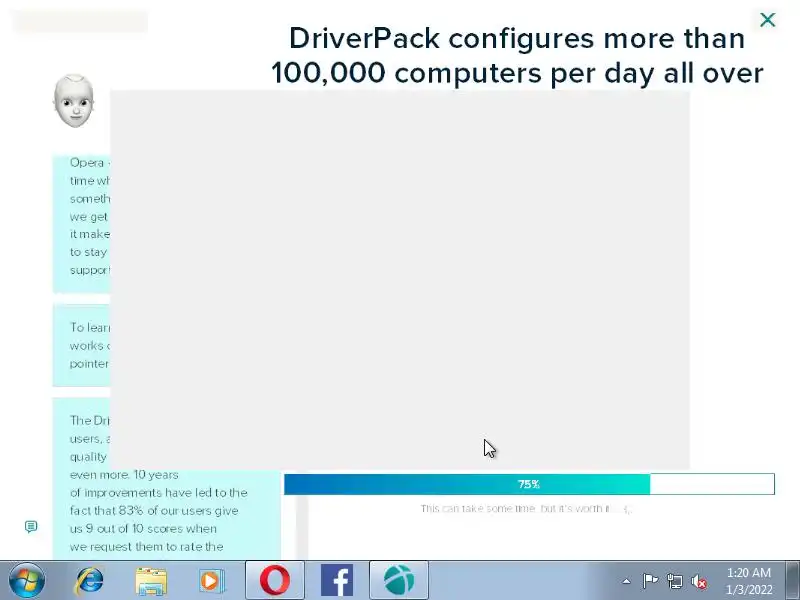Image resolution: width=800 pixels, height=600 pixels.
Task: Switch to Opera browser in taskbar
Action: pyautogui.click(x=275, y=580)
